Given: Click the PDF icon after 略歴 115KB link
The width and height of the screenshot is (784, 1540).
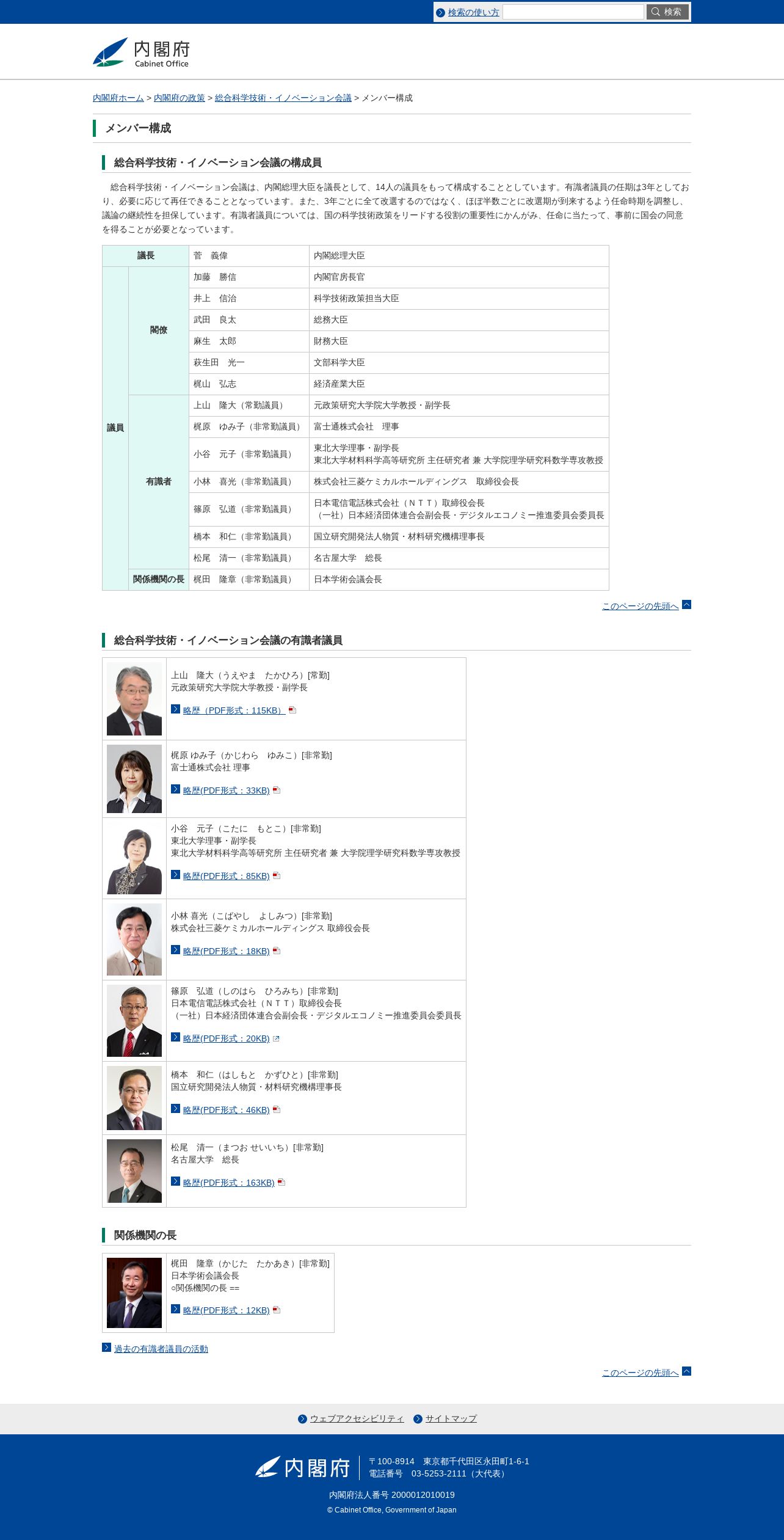Looking at the screenshot, I should click(x=292, y=710).
